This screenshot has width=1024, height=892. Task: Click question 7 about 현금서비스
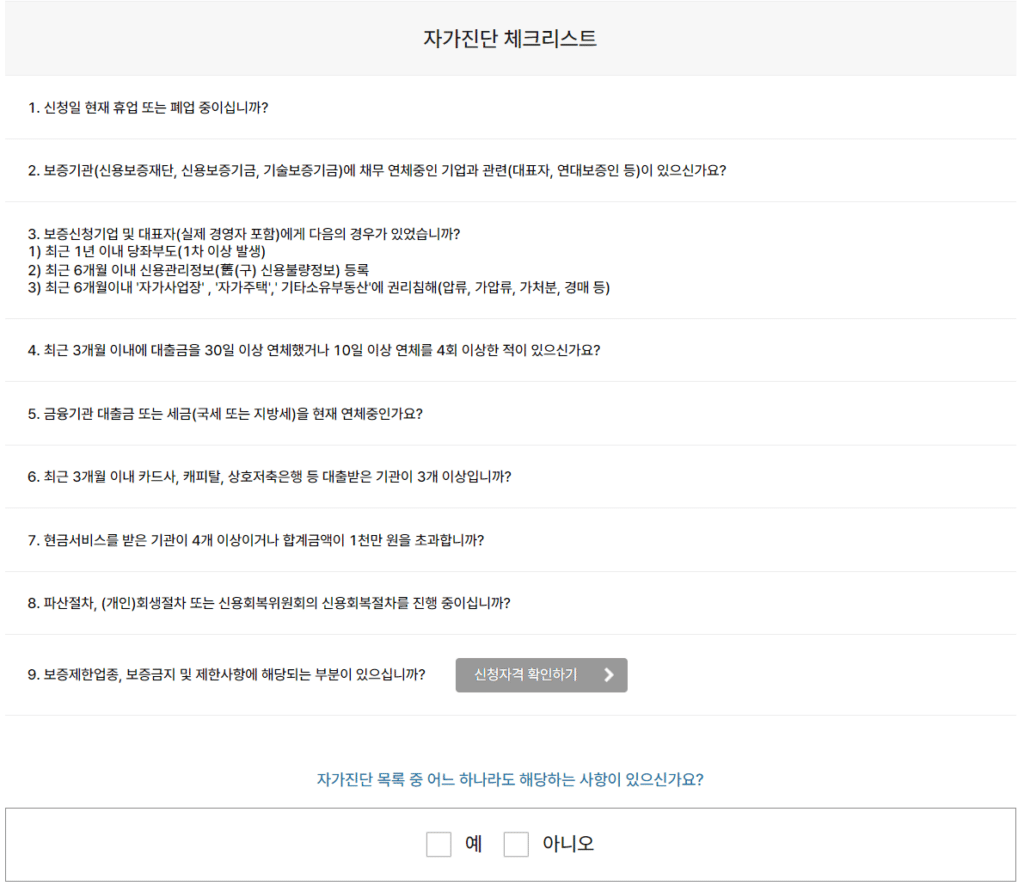click(256, 540)
